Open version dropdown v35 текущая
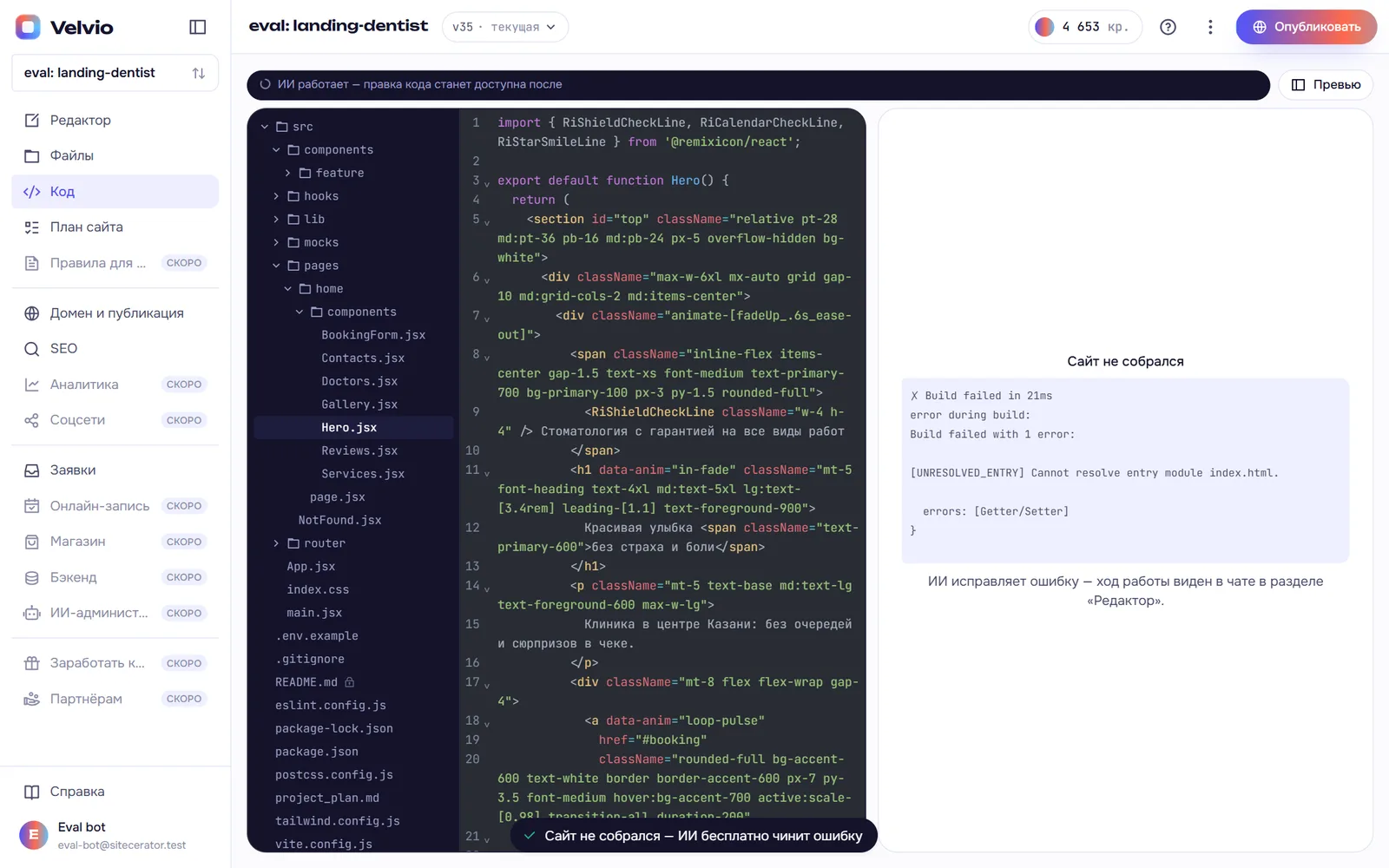This screenshot has height=868, width=1389. click(x=505, y=27)
